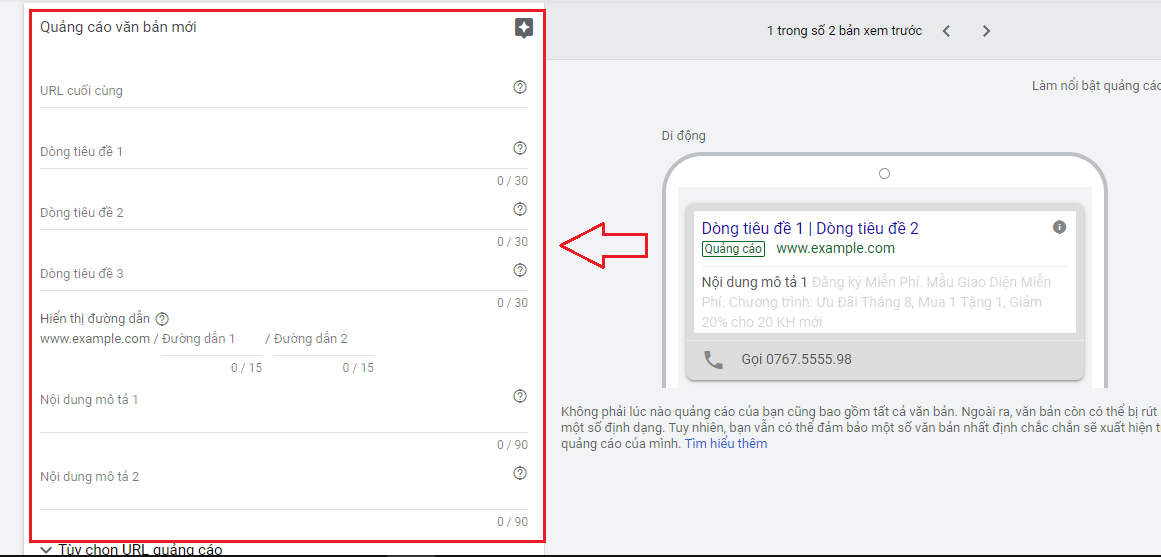Click the ad suggestions sparkle icon

tap(523, 28)
